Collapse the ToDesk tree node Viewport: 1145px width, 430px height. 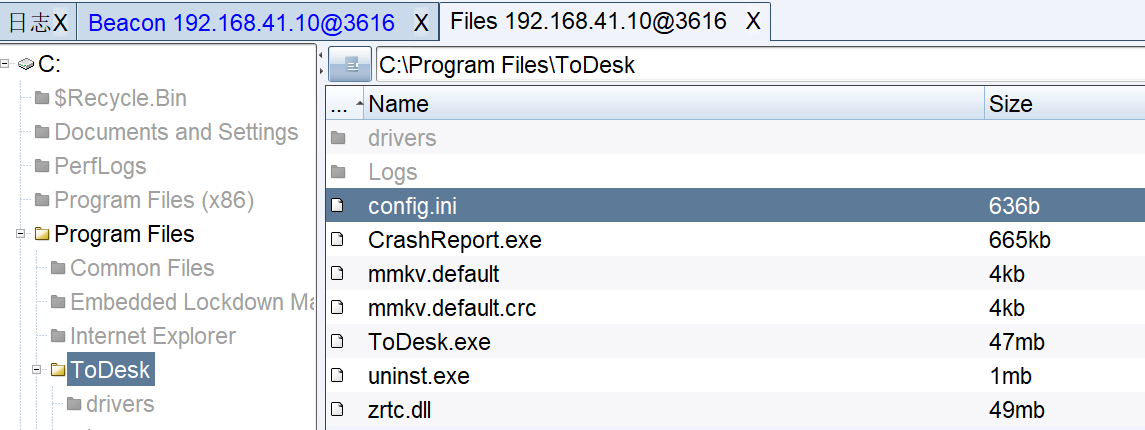(37, 370)
